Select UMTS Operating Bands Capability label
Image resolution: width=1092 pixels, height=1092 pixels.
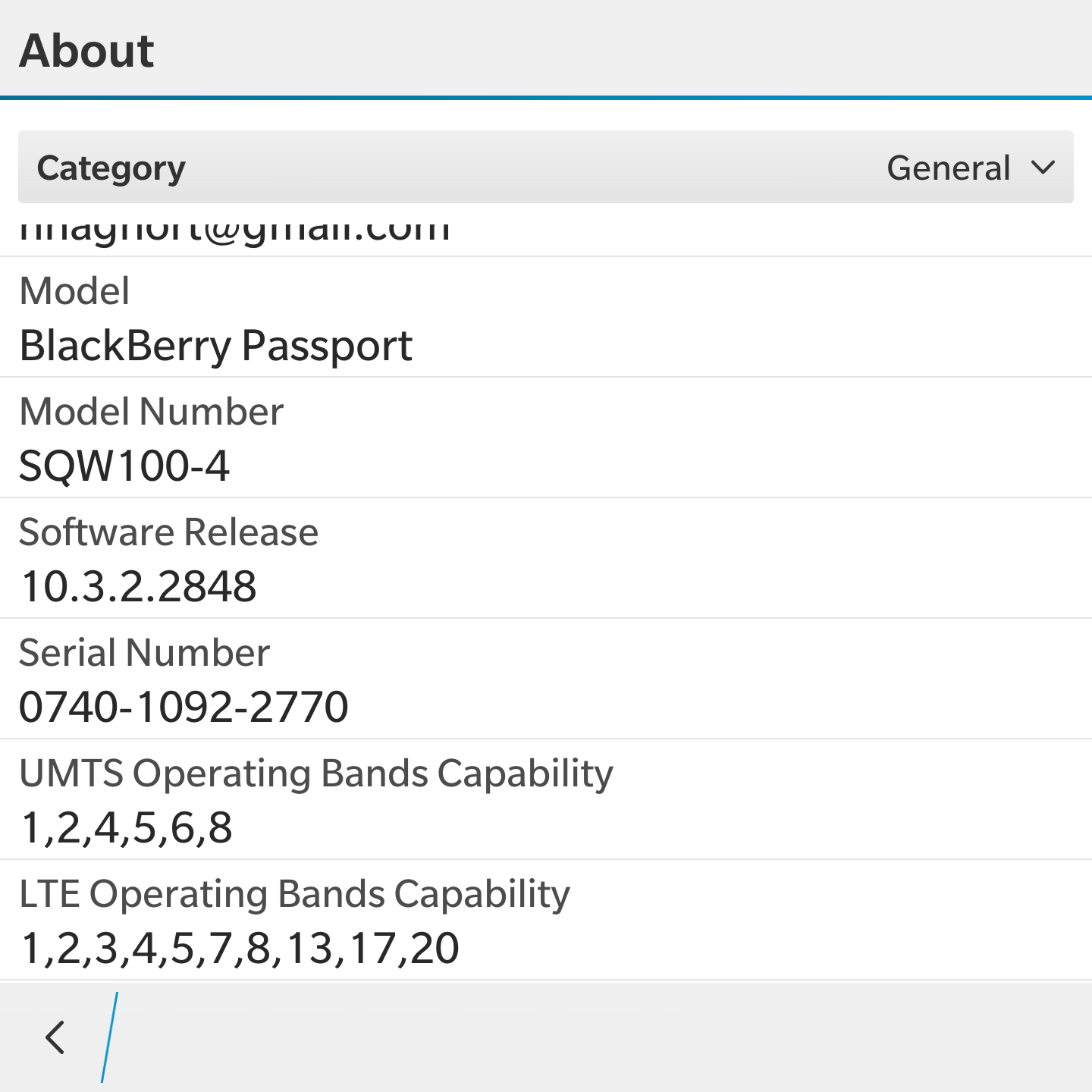(316, 774)
